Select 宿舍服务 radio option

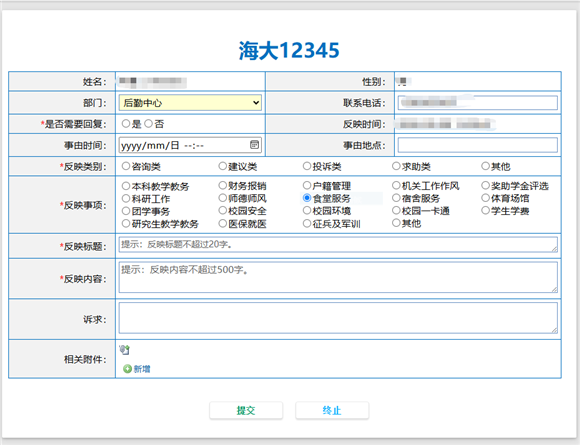(396, 198)
